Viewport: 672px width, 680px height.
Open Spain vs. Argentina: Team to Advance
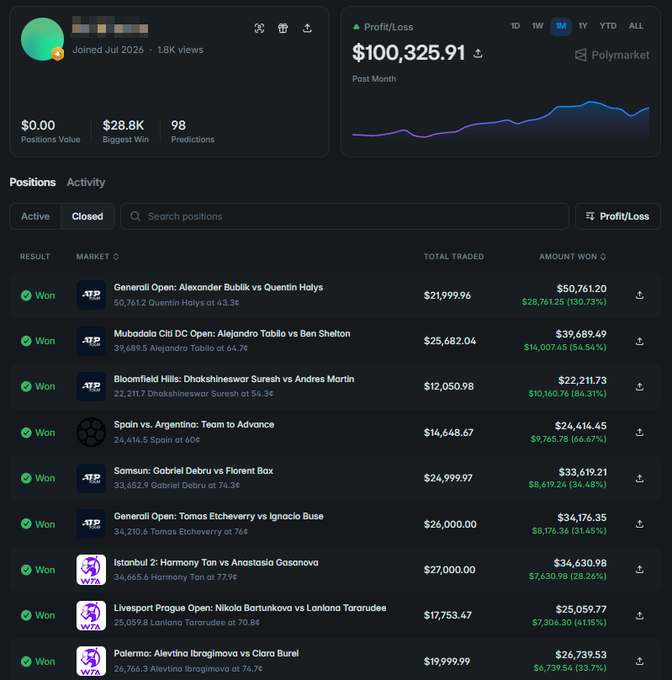point(194,425)
